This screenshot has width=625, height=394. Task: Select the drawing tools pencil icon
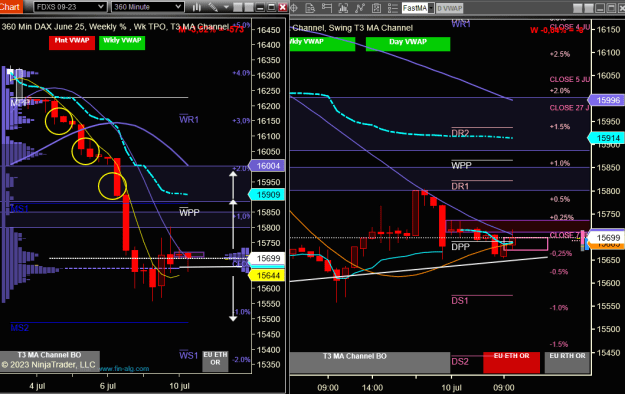point(213,7)
